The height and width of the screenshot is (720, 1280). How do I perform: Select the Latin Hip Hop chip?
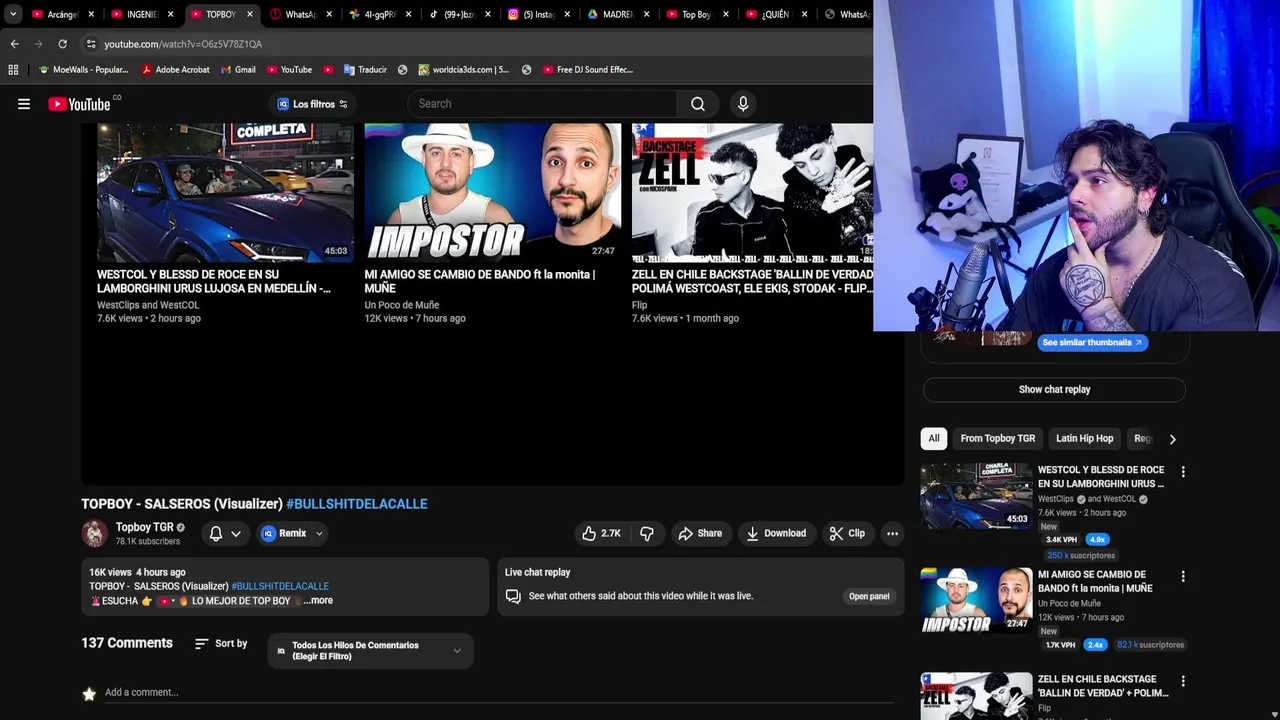coord(1084,438)
